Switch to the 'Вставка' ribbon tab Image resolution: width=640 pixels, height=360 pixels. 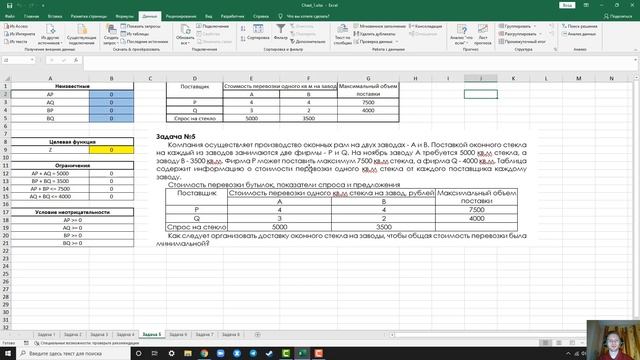click(x=55, y=16)
